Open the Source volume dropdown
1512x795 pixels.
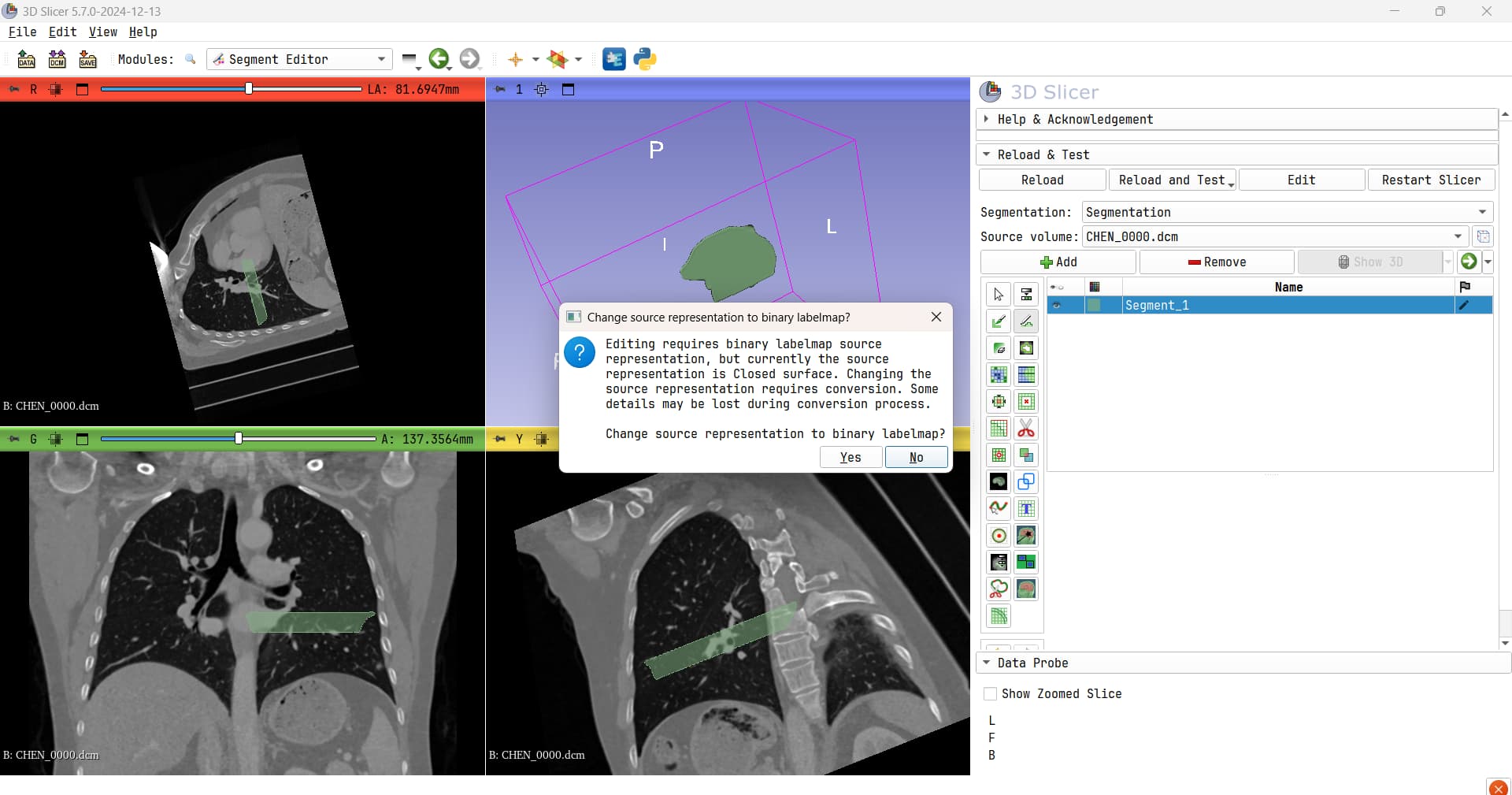click(1275, 237)
